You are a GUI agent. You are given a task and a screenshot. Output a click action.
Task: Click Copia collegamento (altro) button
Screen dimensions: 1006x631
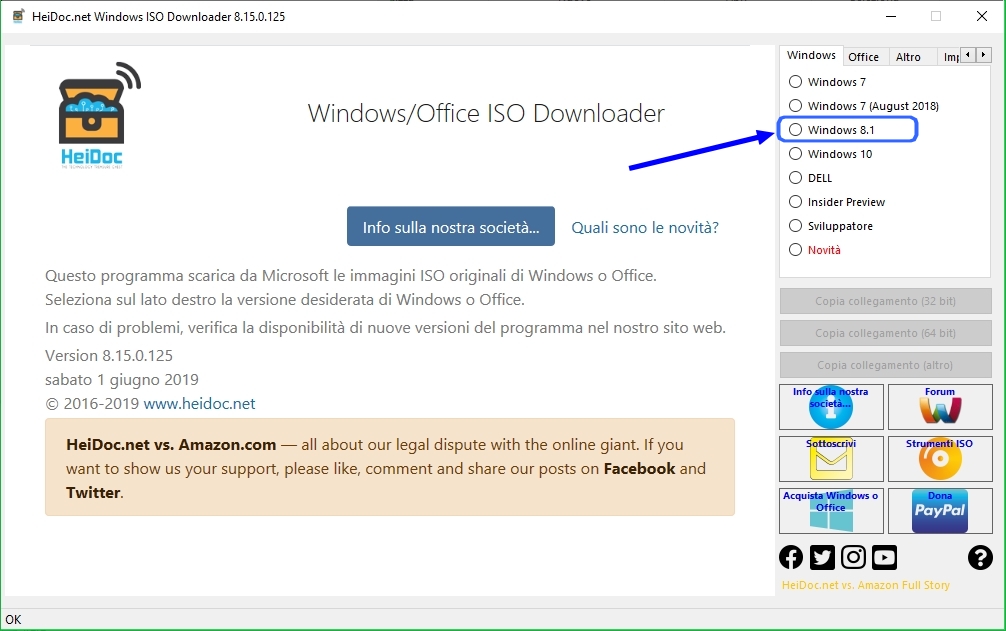885,365
